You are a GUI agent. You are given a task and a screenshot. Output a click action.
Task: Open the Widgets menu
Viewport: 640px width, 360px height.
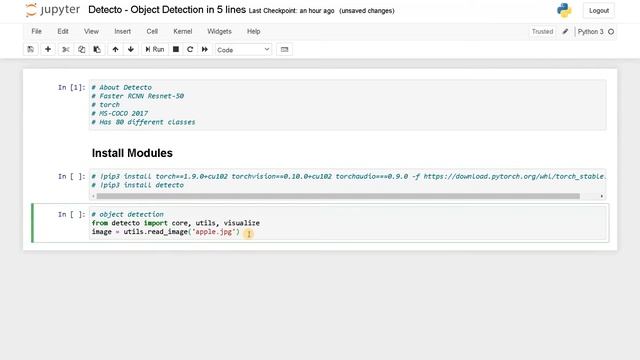click(x=219, y=31)
